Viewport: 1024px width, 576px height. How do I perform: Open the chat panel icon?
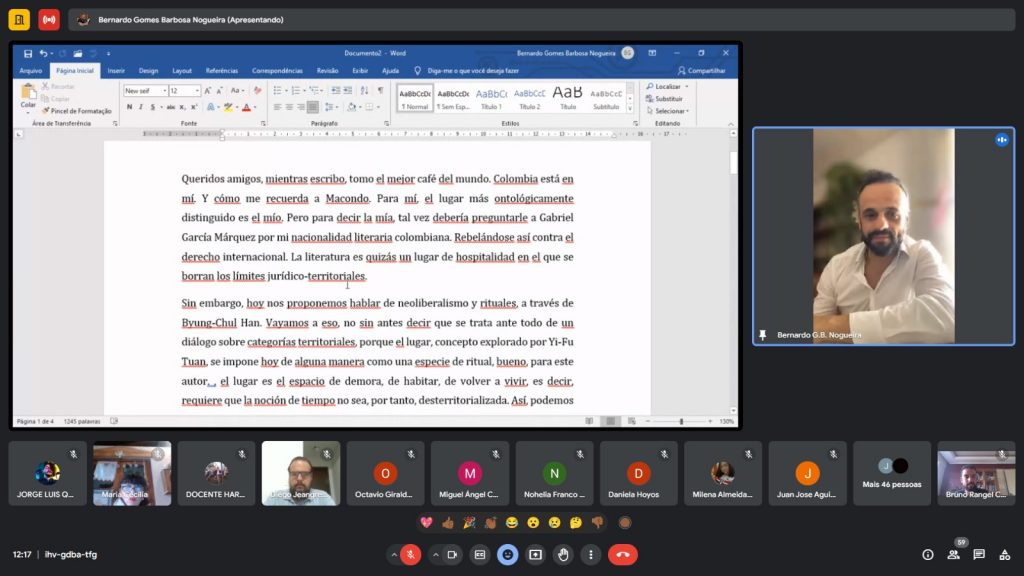(x=979, y=554)
